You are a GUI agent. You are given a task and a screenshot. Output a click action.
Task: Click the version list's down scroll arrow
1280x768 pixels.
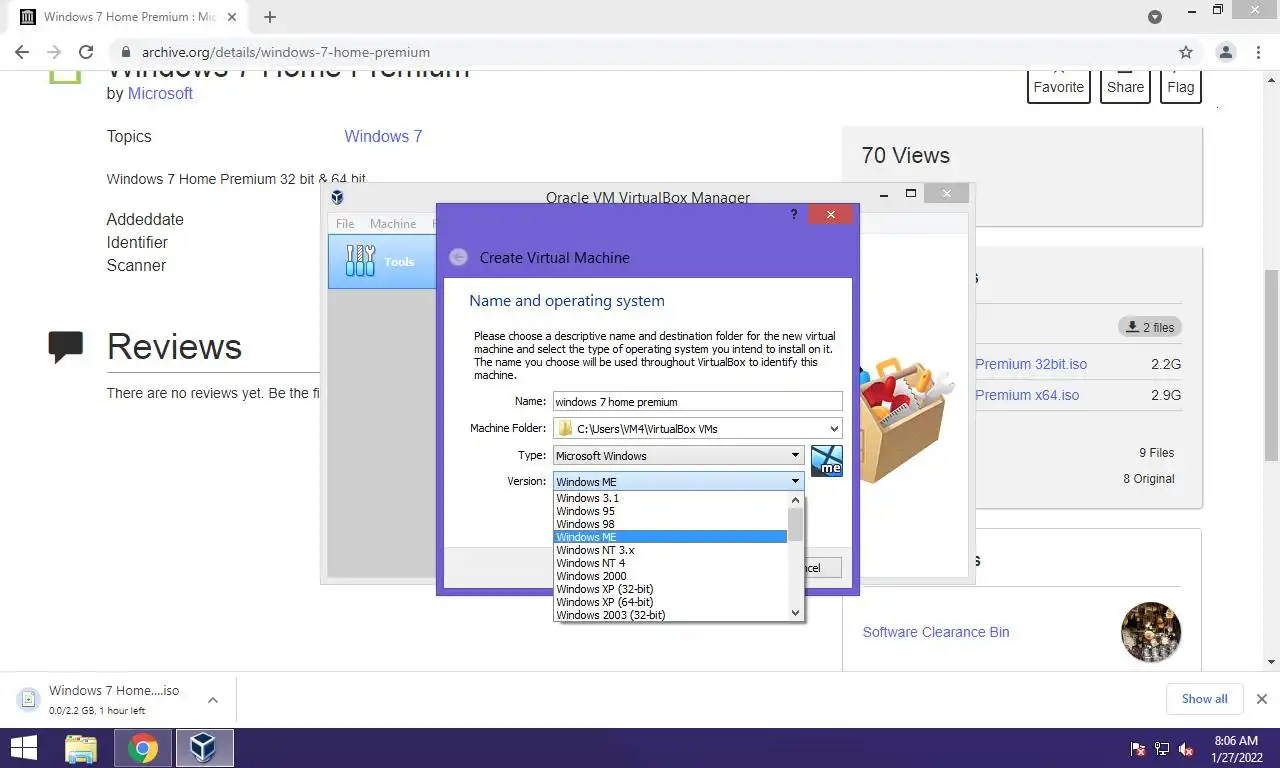(x=796, y=613)
